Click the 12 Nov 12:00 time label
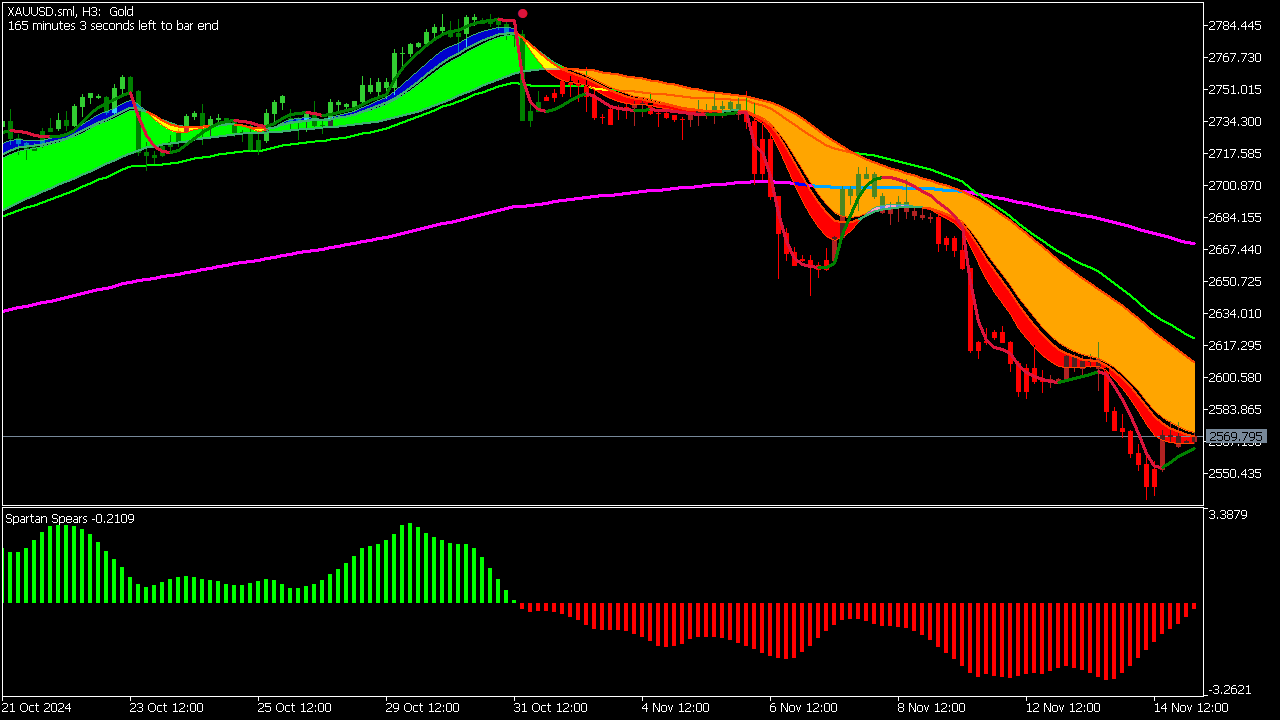Image resolution: width=1280 pixels, height=720 pixels. [x=1063, y=707]
